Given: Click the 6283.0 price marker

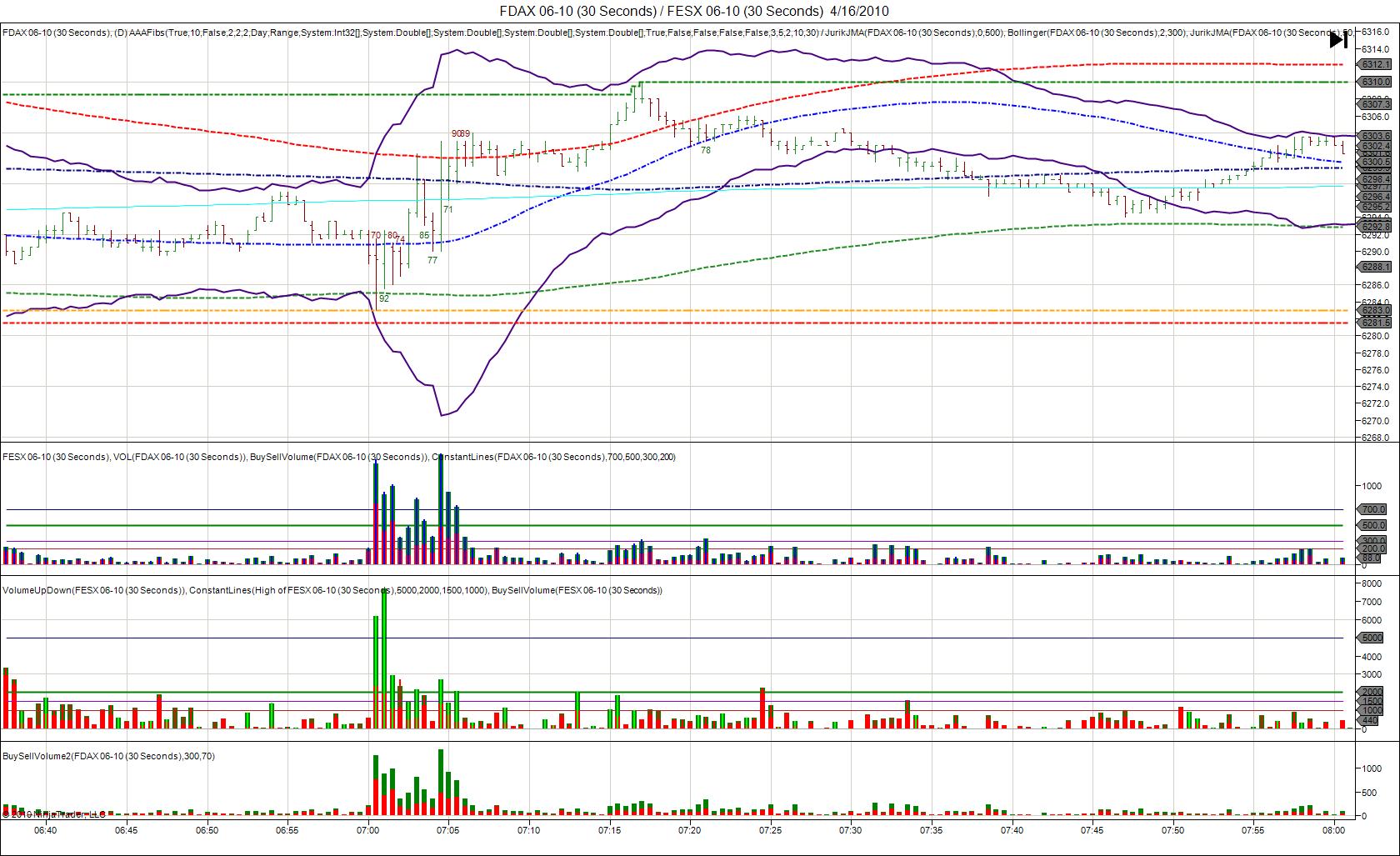Looking at the screenshot, I should [1375, 310].
